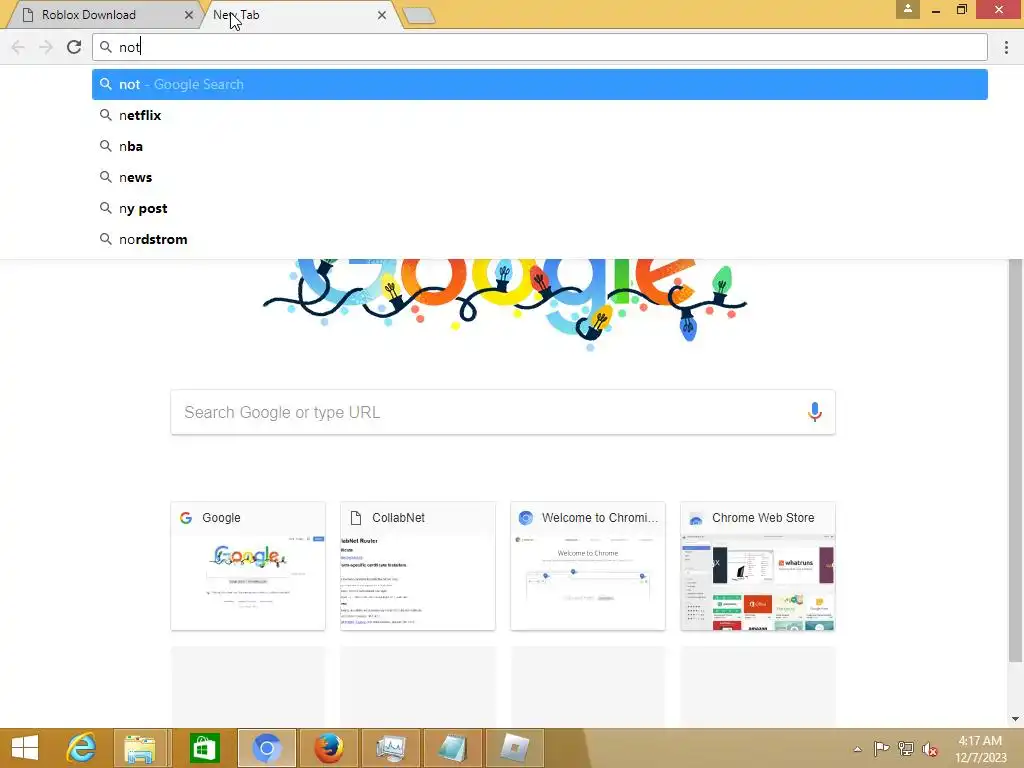This screenshot has width=1024, height=768.
Task: Launch Firefox from the taskbar
Action: click(328, 748)
